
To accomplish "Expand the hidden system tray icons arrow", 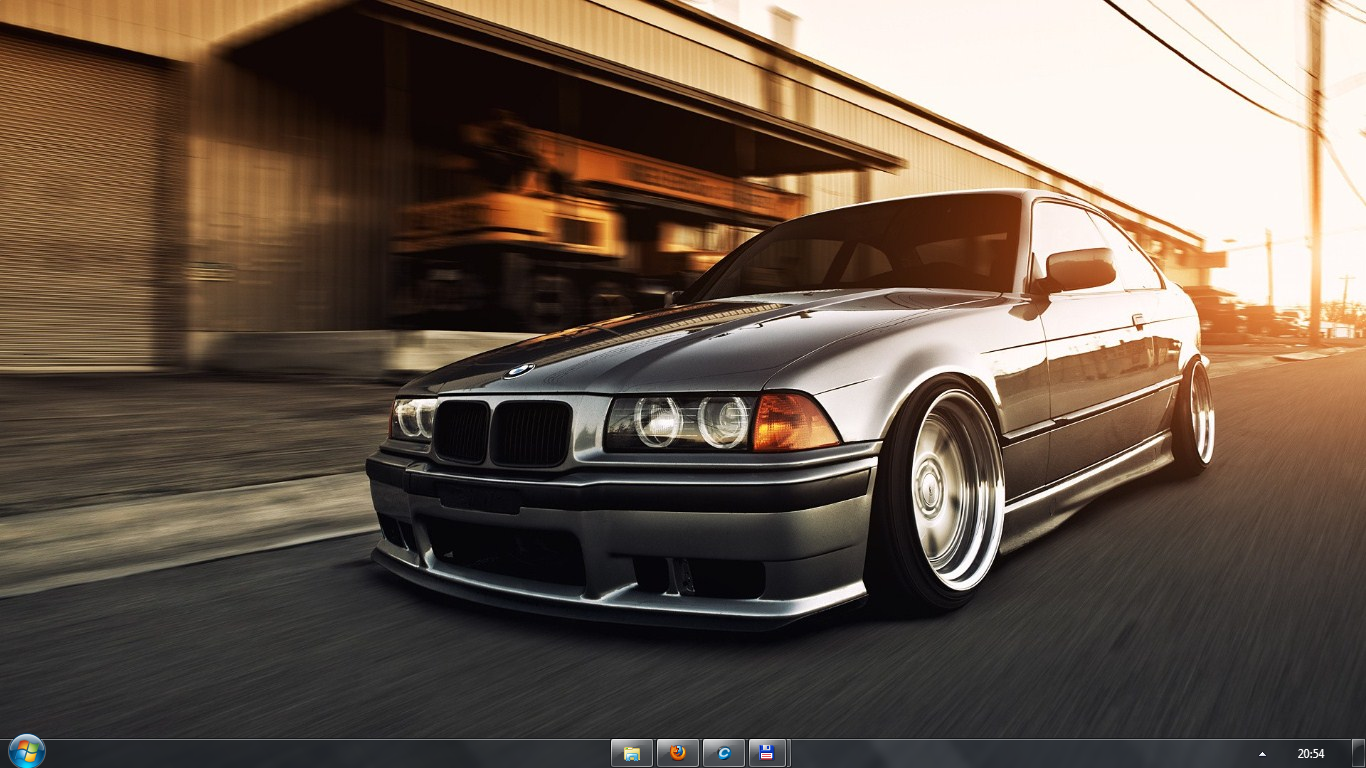I will (x=1262, y=754).
